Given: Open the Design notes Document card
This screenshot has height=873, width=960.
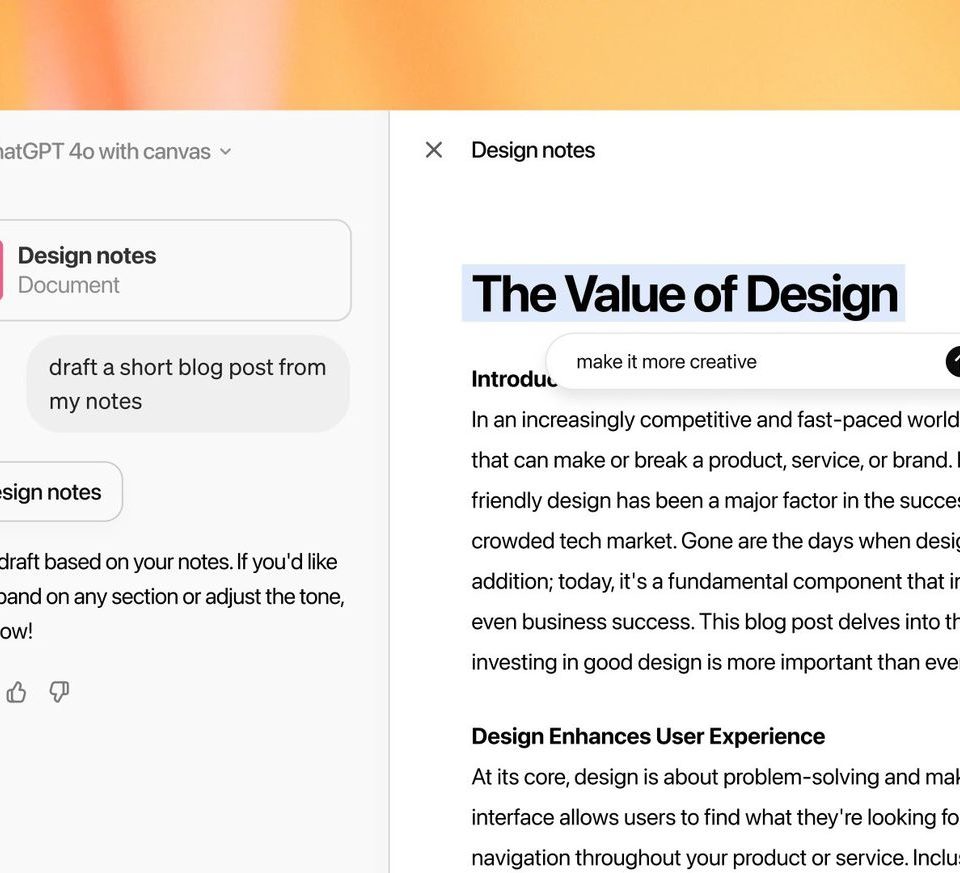Looking at the screenshot, I should click(x=175, y=270).
